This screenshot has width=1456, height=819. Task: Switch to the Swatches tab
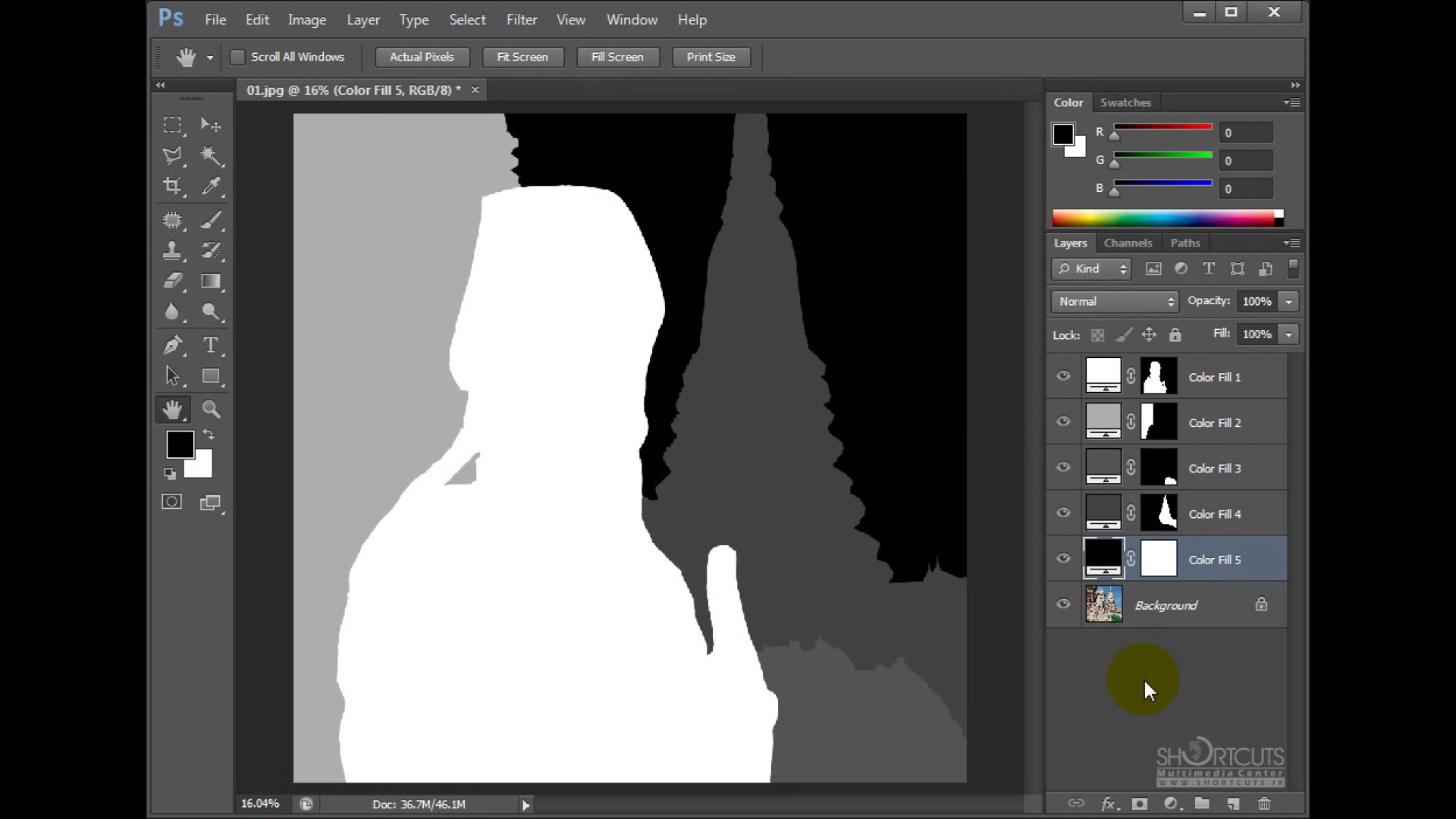tap(1125, 102)
